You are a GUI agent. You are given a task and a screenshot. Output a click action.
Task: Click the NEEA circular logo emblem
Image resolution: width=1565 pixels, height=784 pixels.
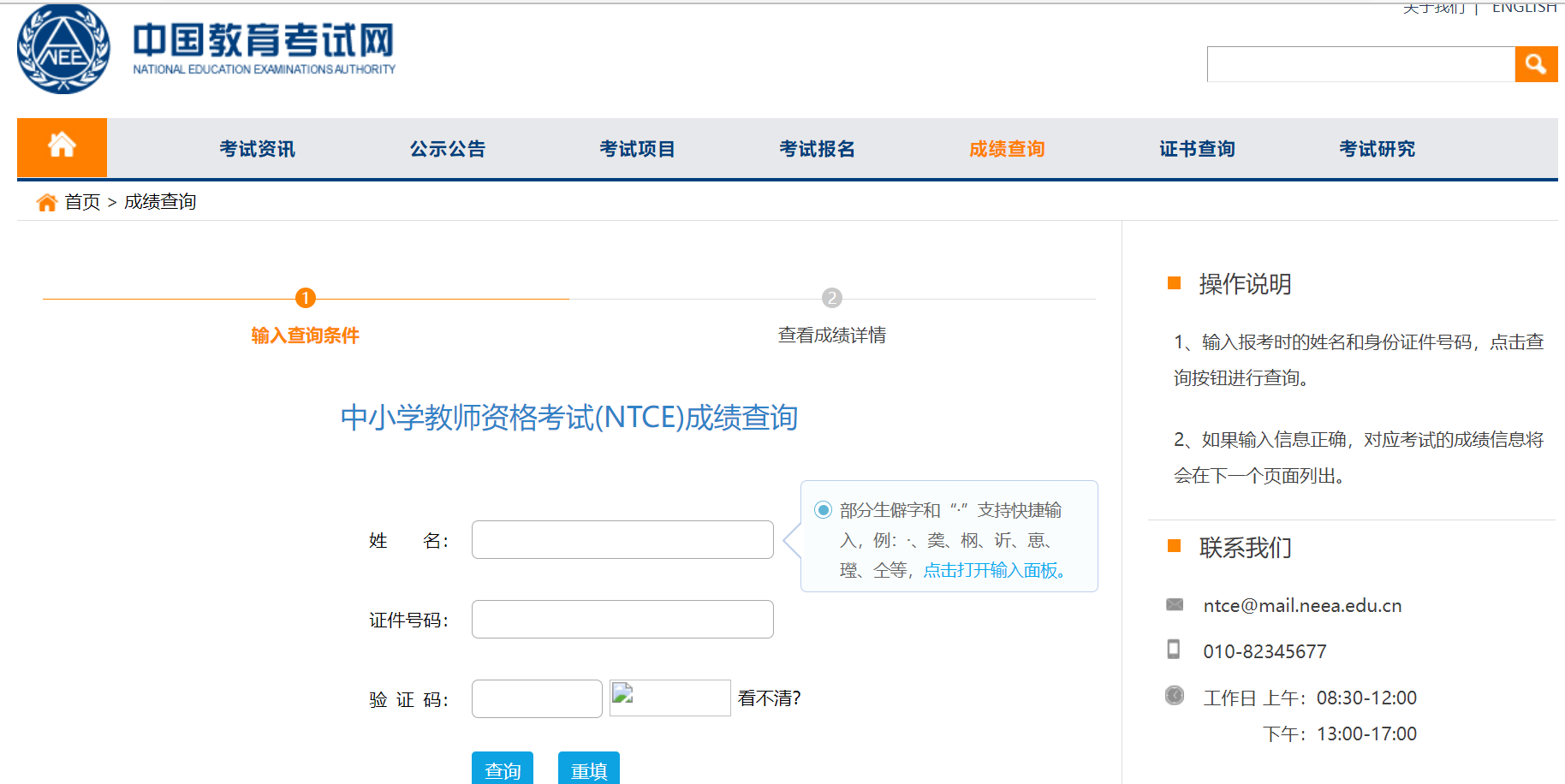pos(63,50)
